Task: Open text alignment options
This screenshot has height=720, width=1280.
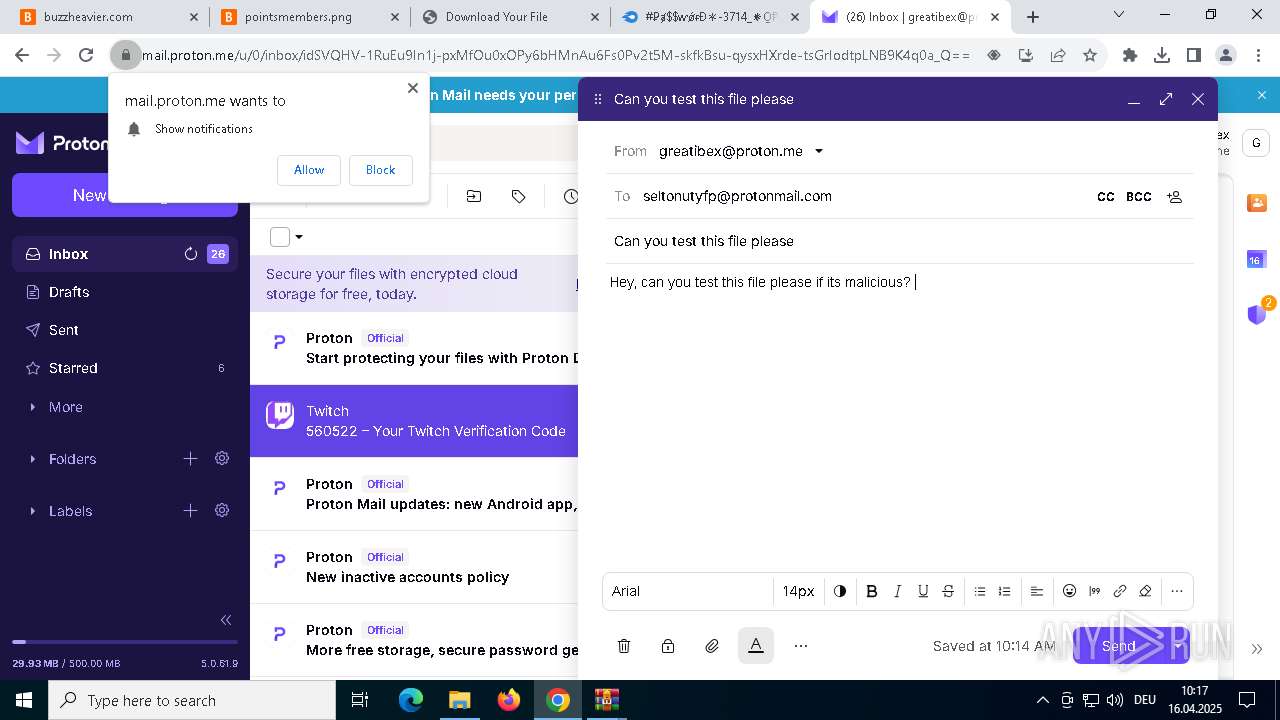Action: click(x=1037, y=591)
